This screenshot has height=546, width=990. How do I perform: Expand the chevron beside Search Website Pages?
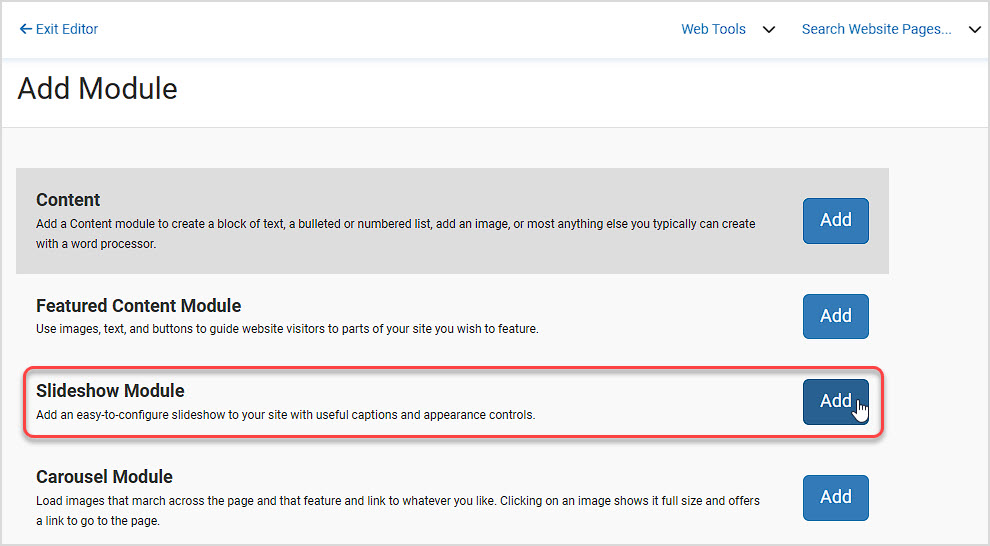975,30
